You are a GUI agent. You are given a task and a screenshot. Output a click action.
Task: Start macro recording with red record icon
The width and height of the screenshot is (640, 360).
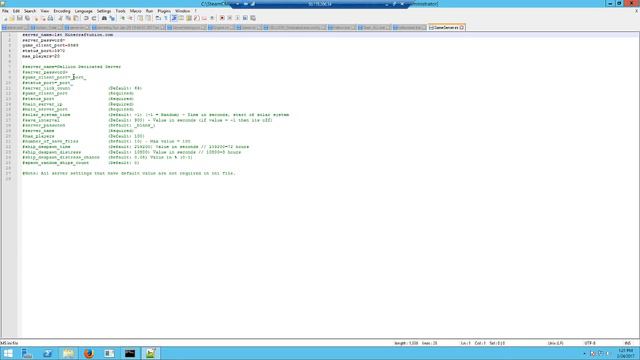[x=222, y=18]
